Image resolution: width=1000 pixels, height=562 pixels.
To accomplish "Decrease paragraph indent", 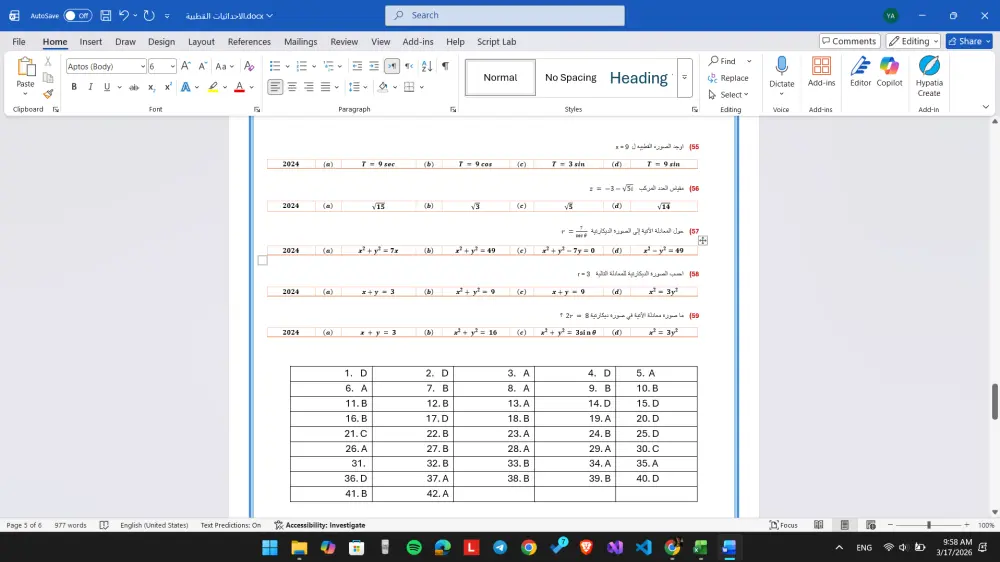I will point(357,66).
